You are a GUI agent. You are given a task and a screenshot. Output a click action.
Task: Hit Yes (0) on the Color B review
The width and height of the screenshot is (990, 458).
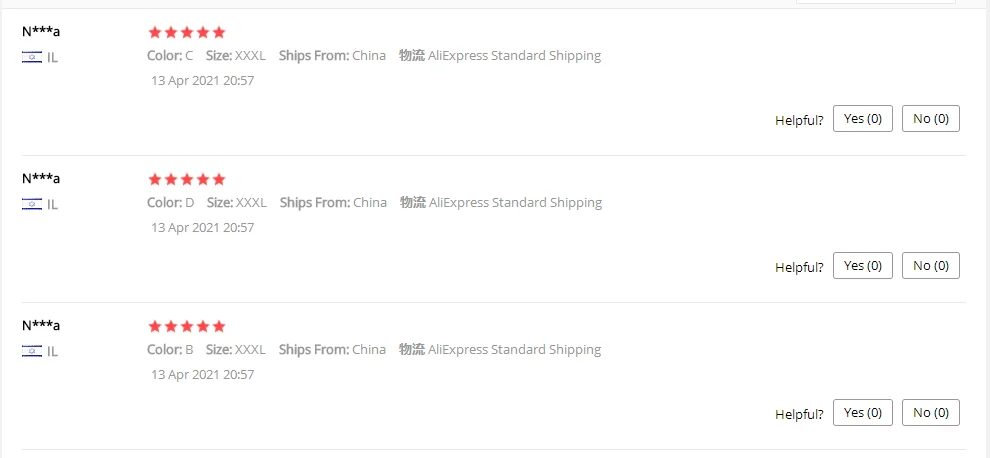[862, 413]
